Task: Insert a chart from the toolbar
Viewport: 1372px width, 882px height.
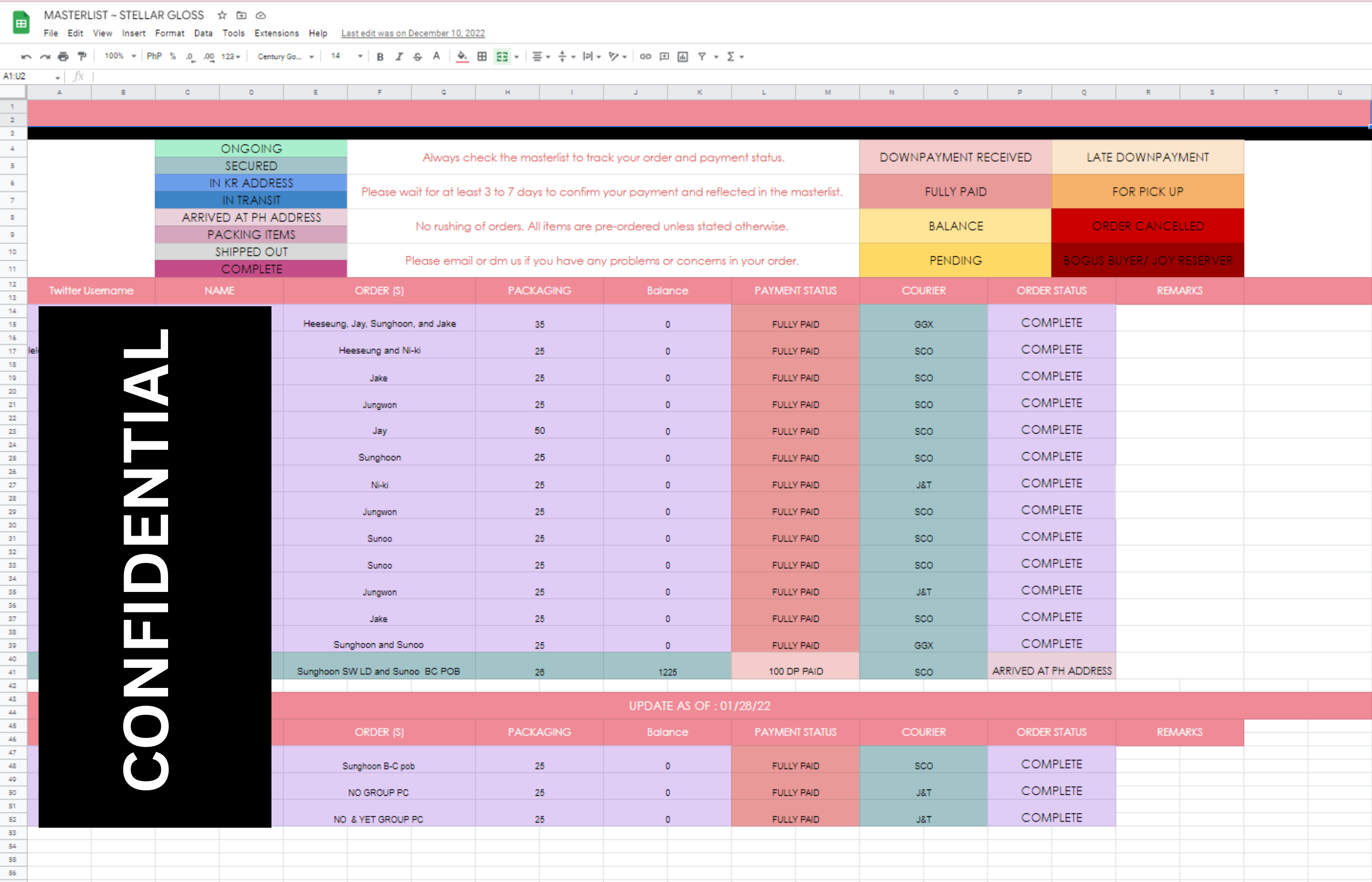Action: click(683, 56)
